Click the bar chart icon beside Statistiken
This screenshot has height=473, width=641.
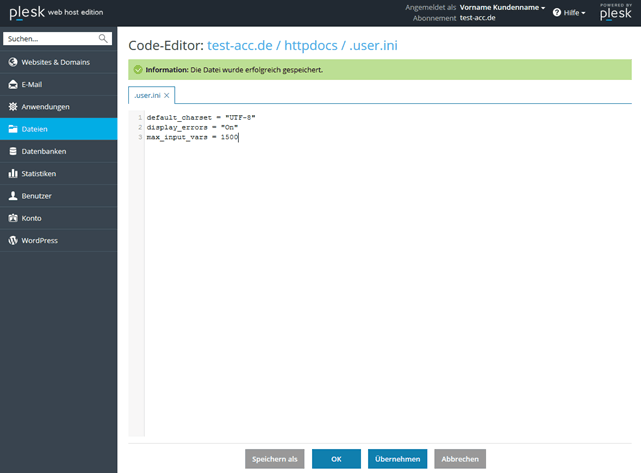click(13, 173)
